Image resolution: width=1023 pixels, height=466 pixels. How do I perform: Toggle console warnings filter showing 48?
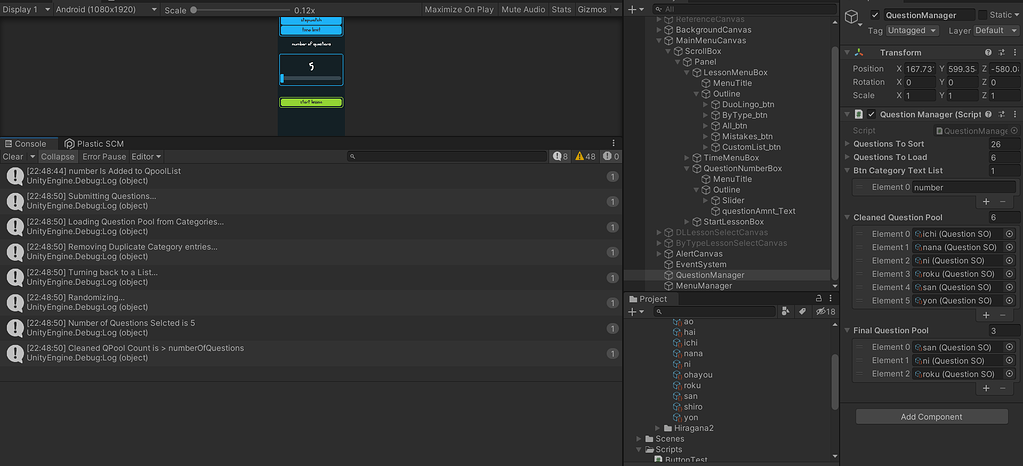(585, 157)
